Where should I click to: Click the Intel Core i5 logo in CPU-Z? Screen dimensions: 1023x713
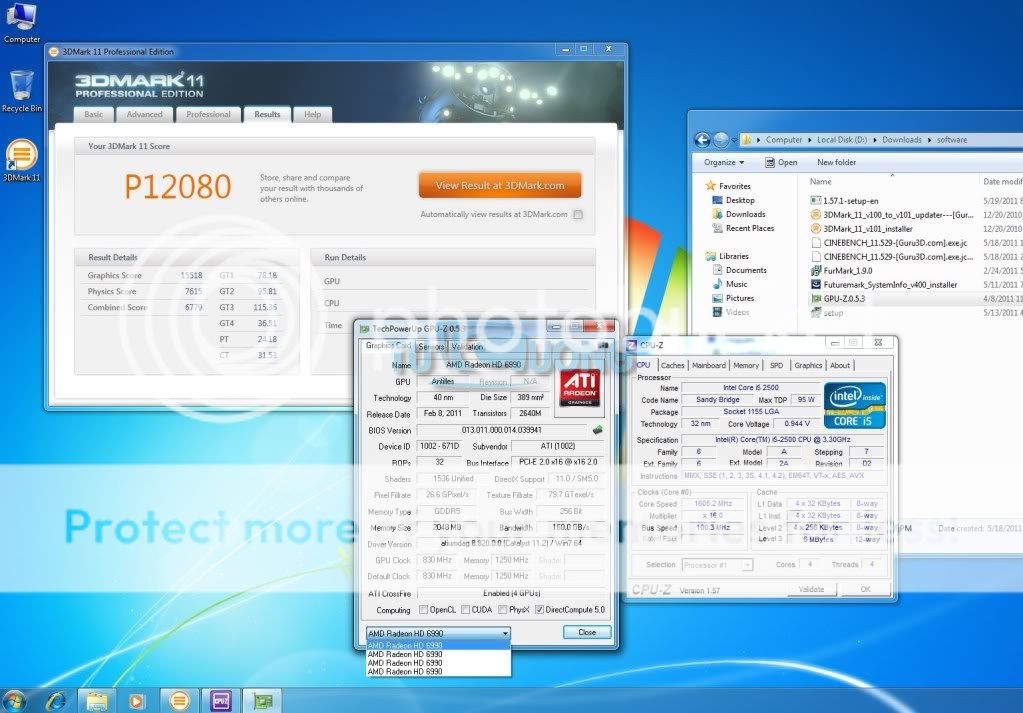854,406
